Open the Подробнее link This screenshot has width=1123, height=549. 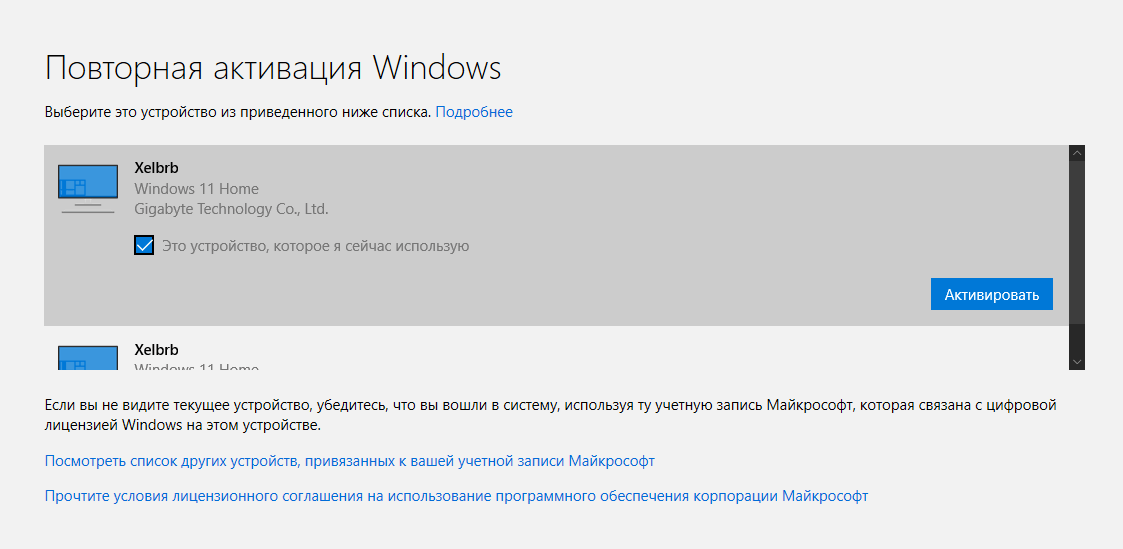coord(474,112)
